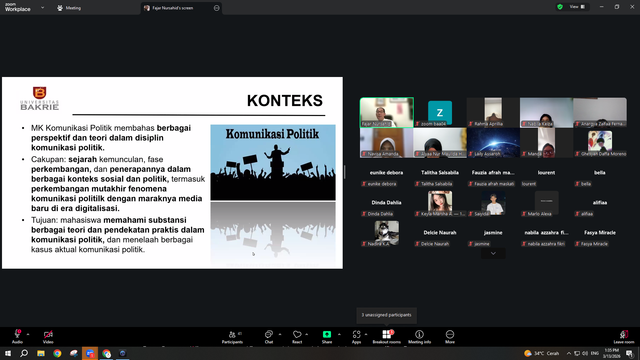Open the Windows Start menu
The height and width of the screenshot is (360, 640).
pyautogui.click(x=7, y=353)
